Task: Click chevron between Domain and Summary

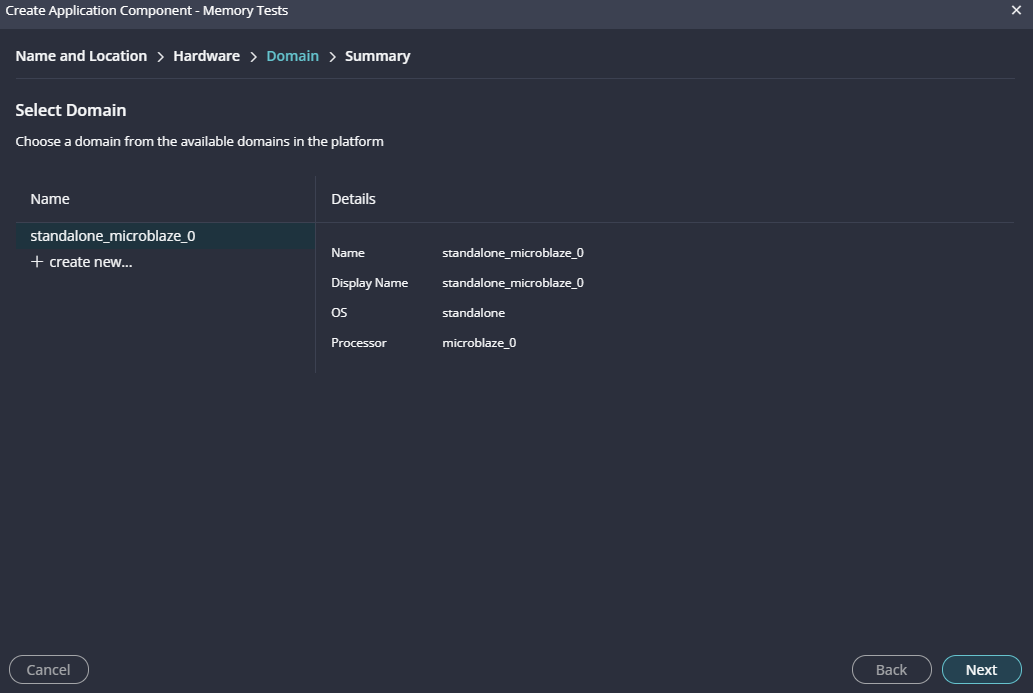Action: click(x=332, y=57)
